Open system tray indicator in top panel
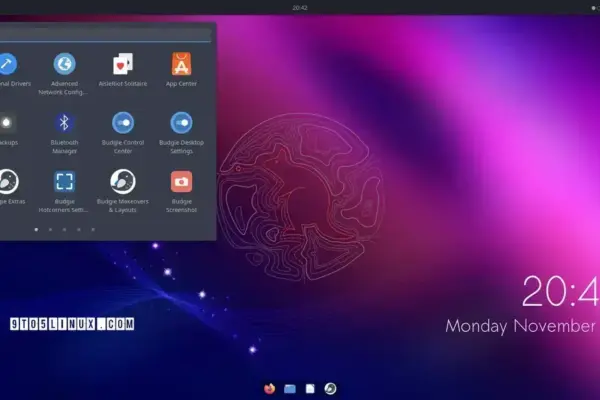This screenshot has height=400, width=600. click(x=595, y=8)
